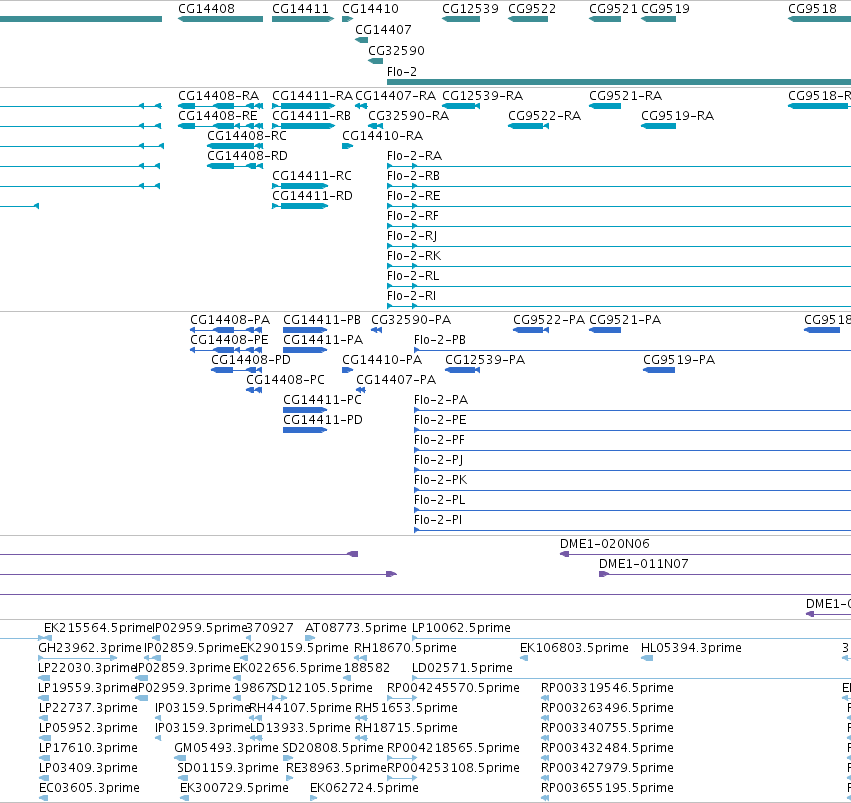The width and height of the screenshot is (851, 803).
Task: Click transcript CG14411-RC label
Action: point(312,176)
